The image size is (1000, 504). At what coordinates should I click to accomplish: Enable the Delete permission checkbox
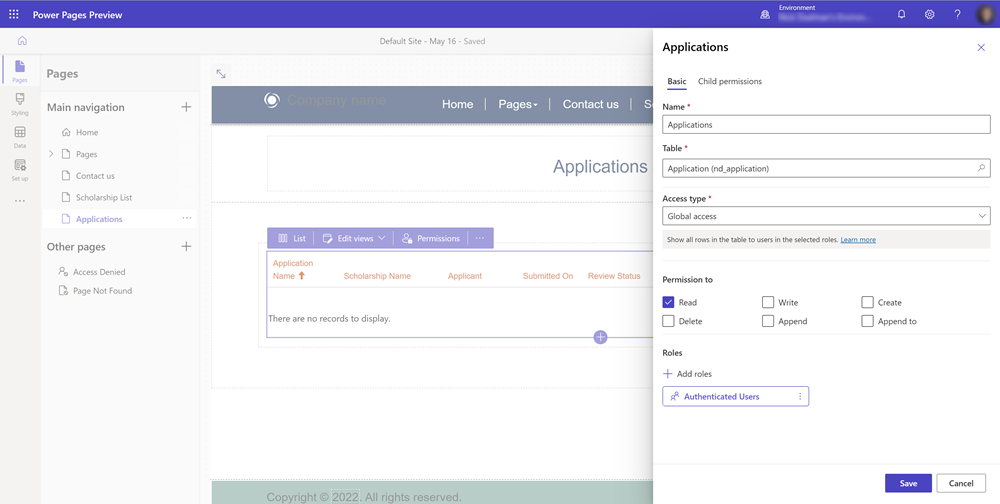click(x=669, y=321)
